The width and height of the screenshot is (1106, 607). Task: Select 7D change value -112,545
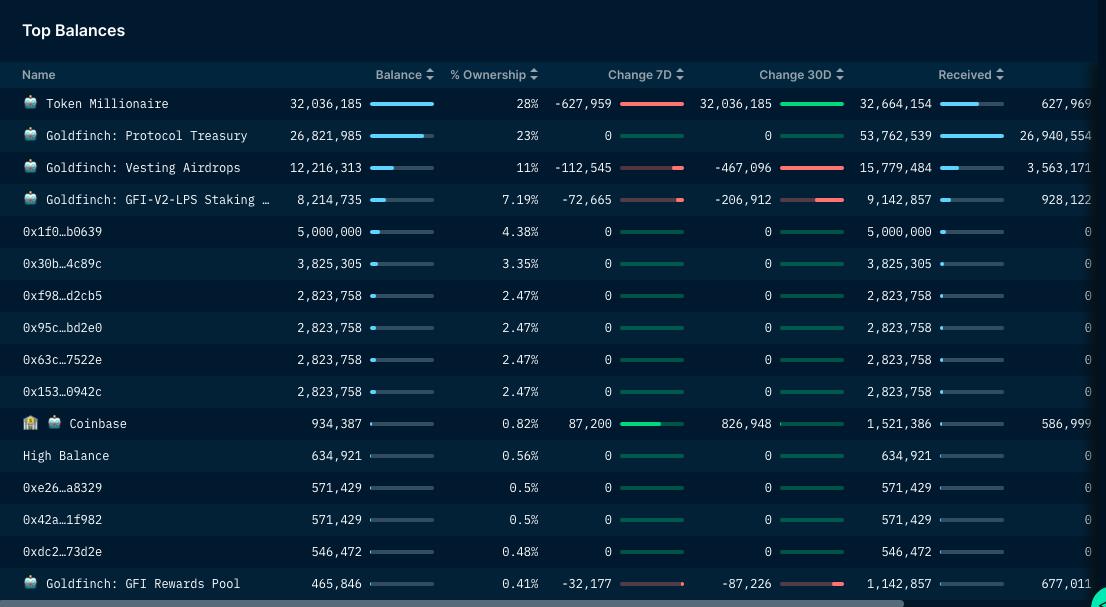[x=583, y=168]
